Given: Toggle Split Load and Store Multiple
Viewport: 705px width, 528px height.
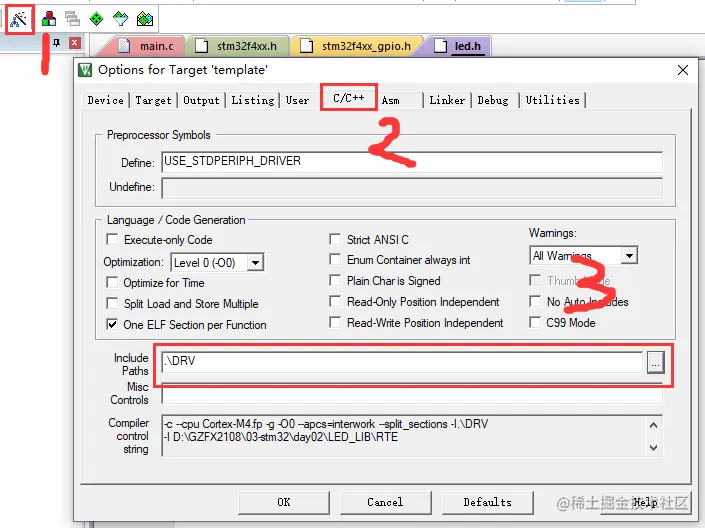Looking at the screenshot, I should click(x=112, y=303).
